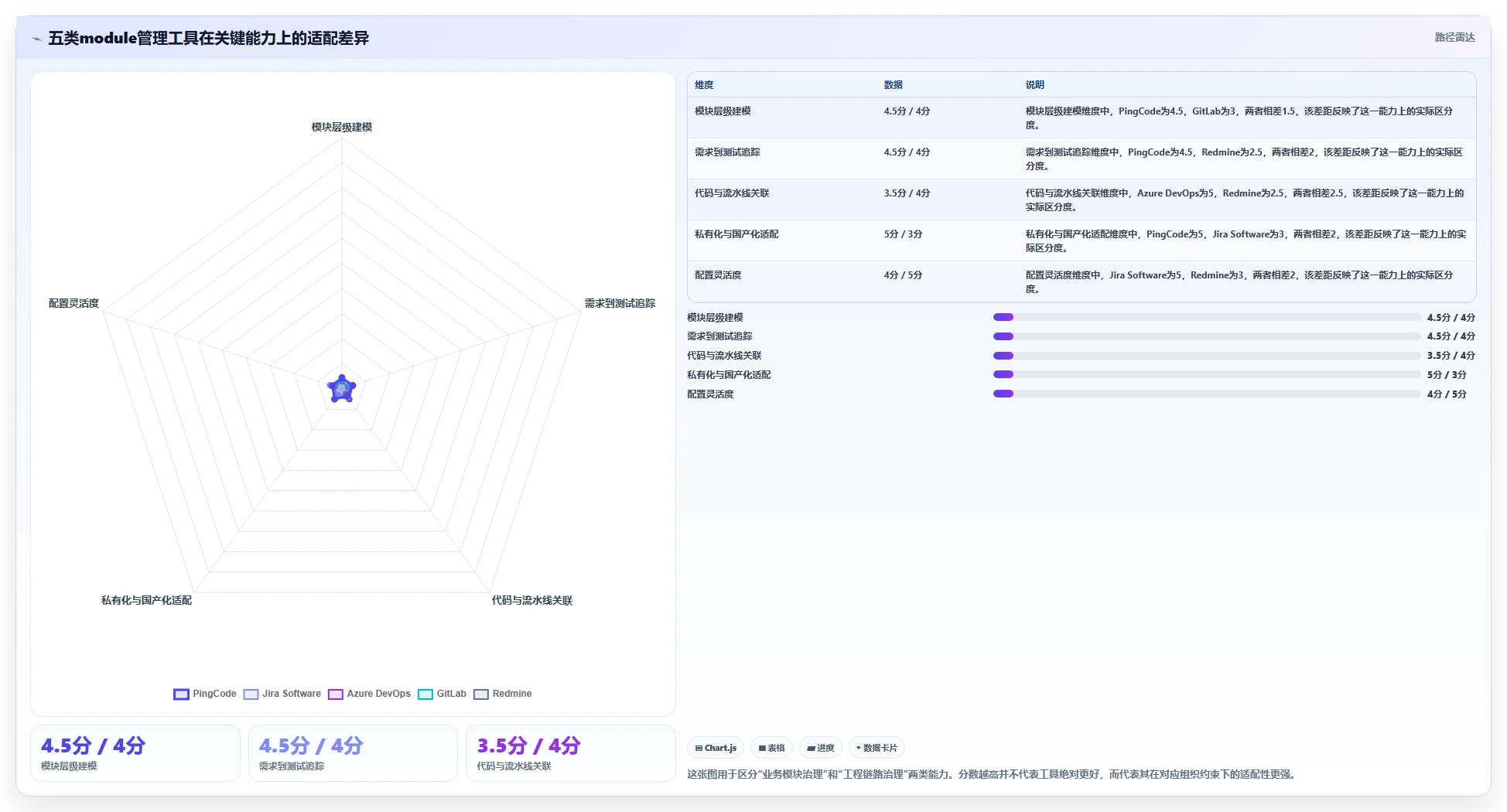This screenshot has height=812, width=1507.
Task: Toggle Redmine legend series
Action: click(x=503, y=694)
